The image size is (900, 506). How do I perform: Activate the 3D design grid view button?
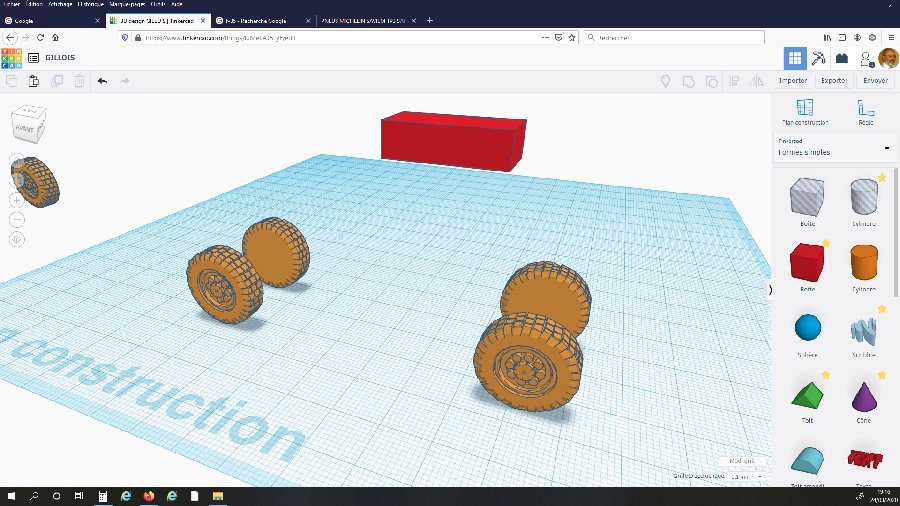pos(795,58)
